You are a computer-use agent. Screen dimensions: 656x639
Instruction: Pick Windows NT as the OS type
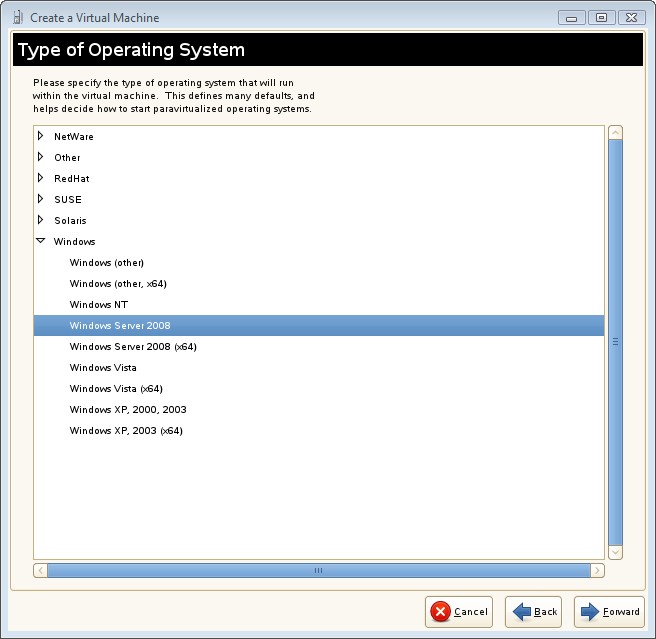click(x=99, y=305)
